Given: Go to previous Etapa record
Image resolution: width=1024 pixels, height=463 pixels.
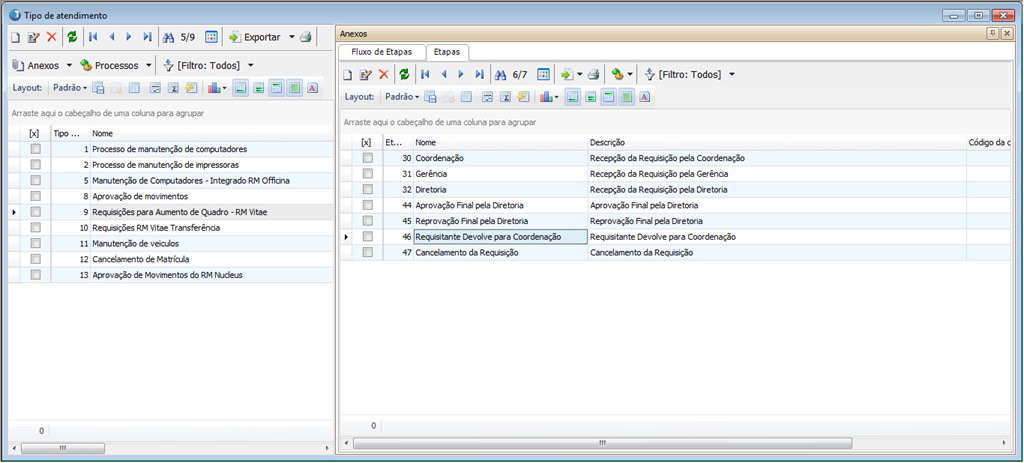Looking at the screenshot, I should [443, 74].
